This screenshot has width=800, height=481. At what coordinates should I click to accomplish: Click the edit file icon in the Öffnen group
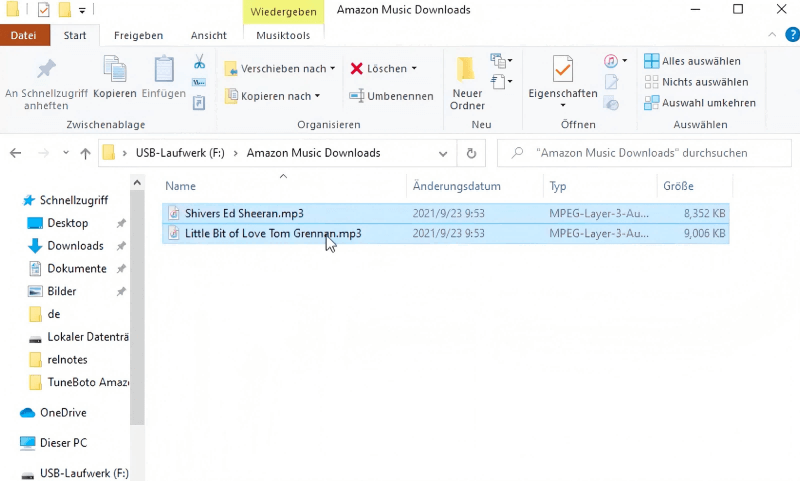point(611,82)
